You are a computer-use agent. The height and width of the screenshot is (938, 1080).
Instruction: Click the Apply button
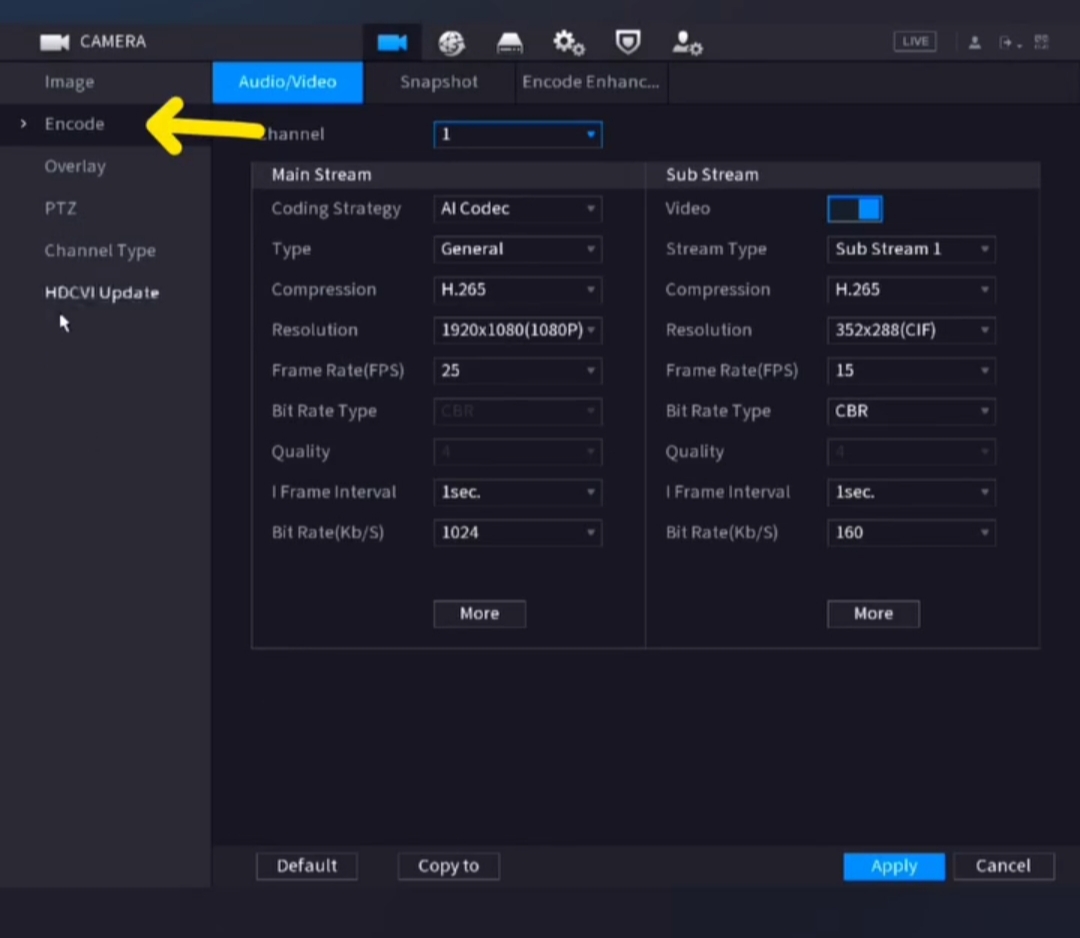894,866
